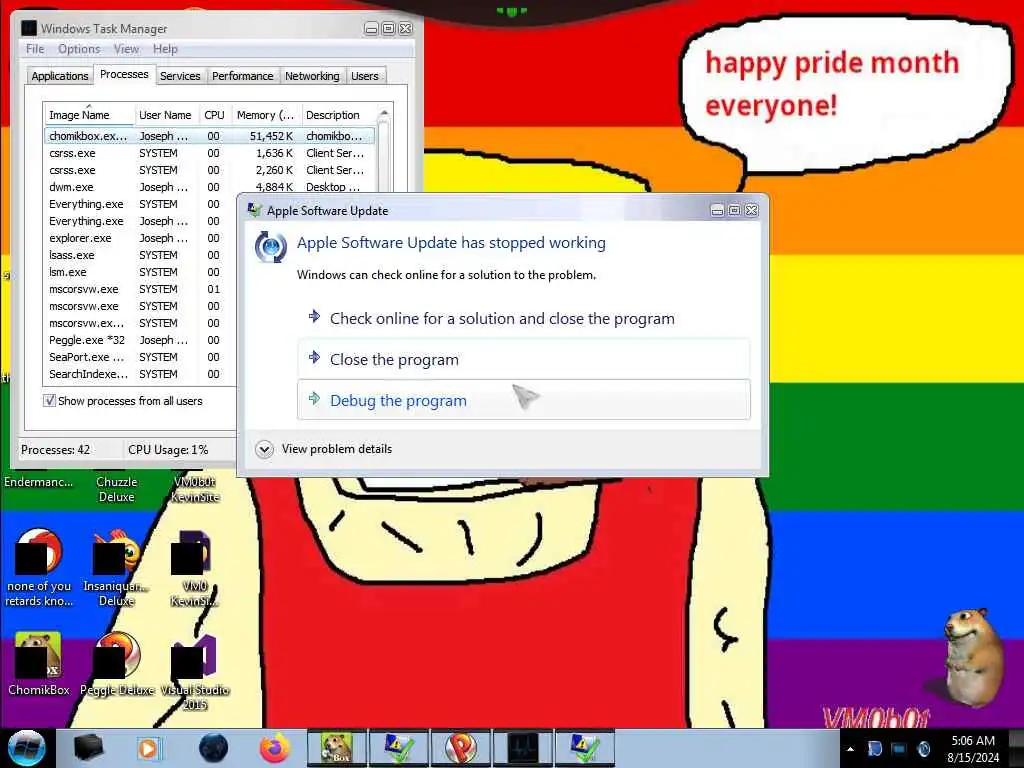
Task: Switch to Task Manager taskbar button
Action: click(x=523, y=748)
